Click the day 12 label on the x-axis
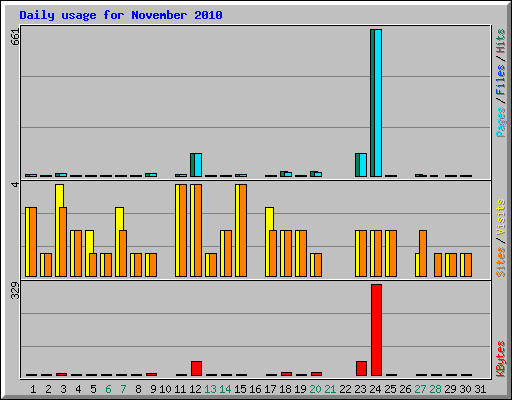512x400 pixels. click(195, 389)
